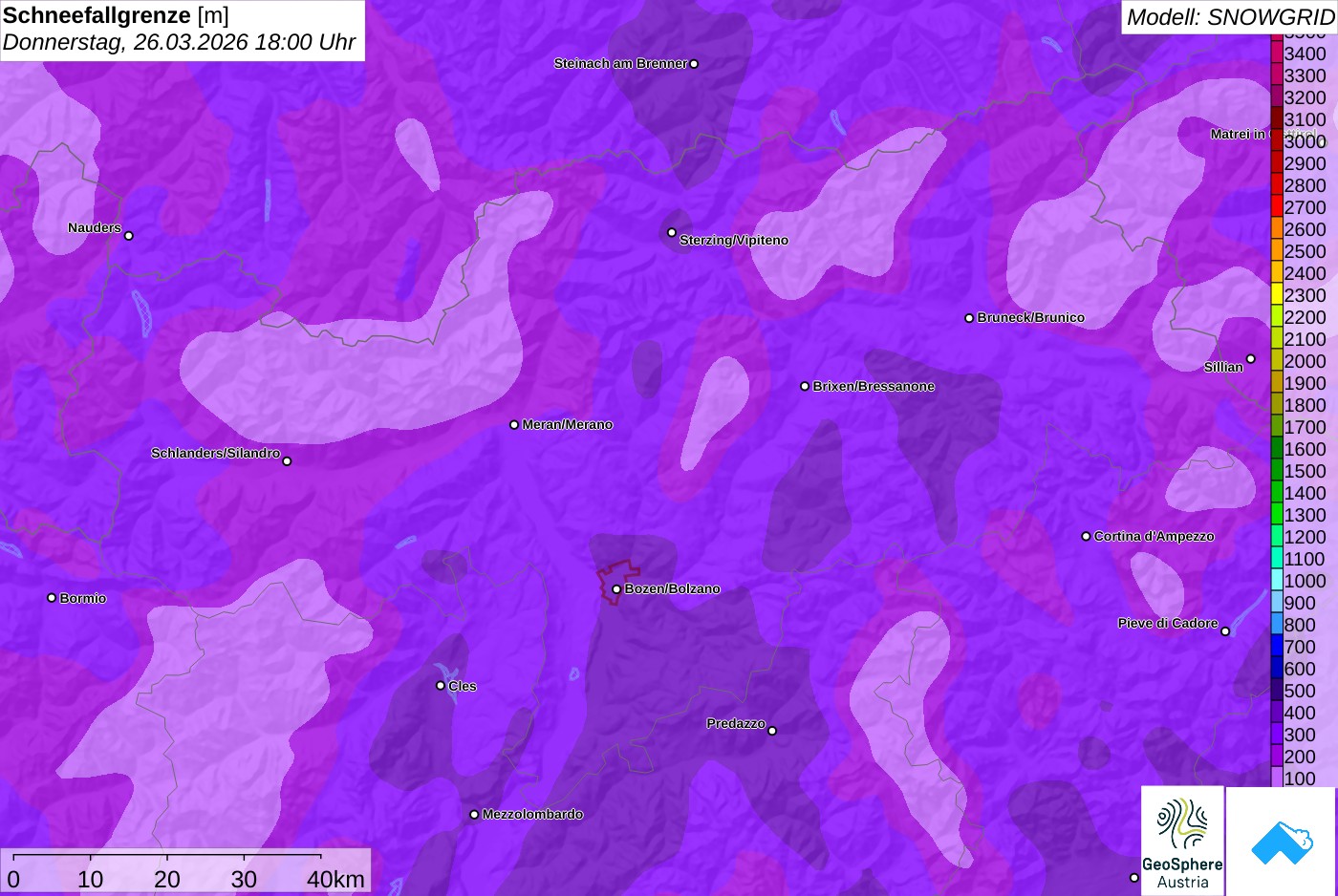Select the Bormio marker dot
The image size is (1338, 896).
[52, 598]
